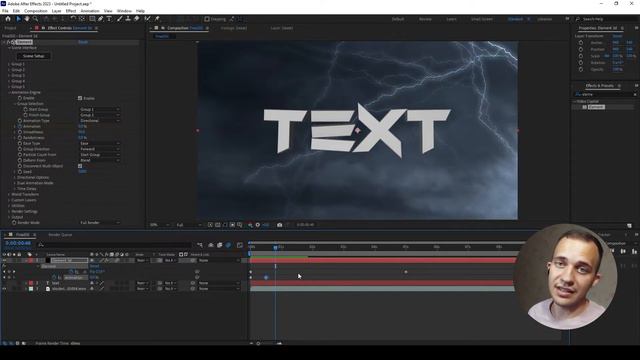Click the blue animation keyframe in timeline
This screenshot has width=640, height=360.
coord(266,278)
